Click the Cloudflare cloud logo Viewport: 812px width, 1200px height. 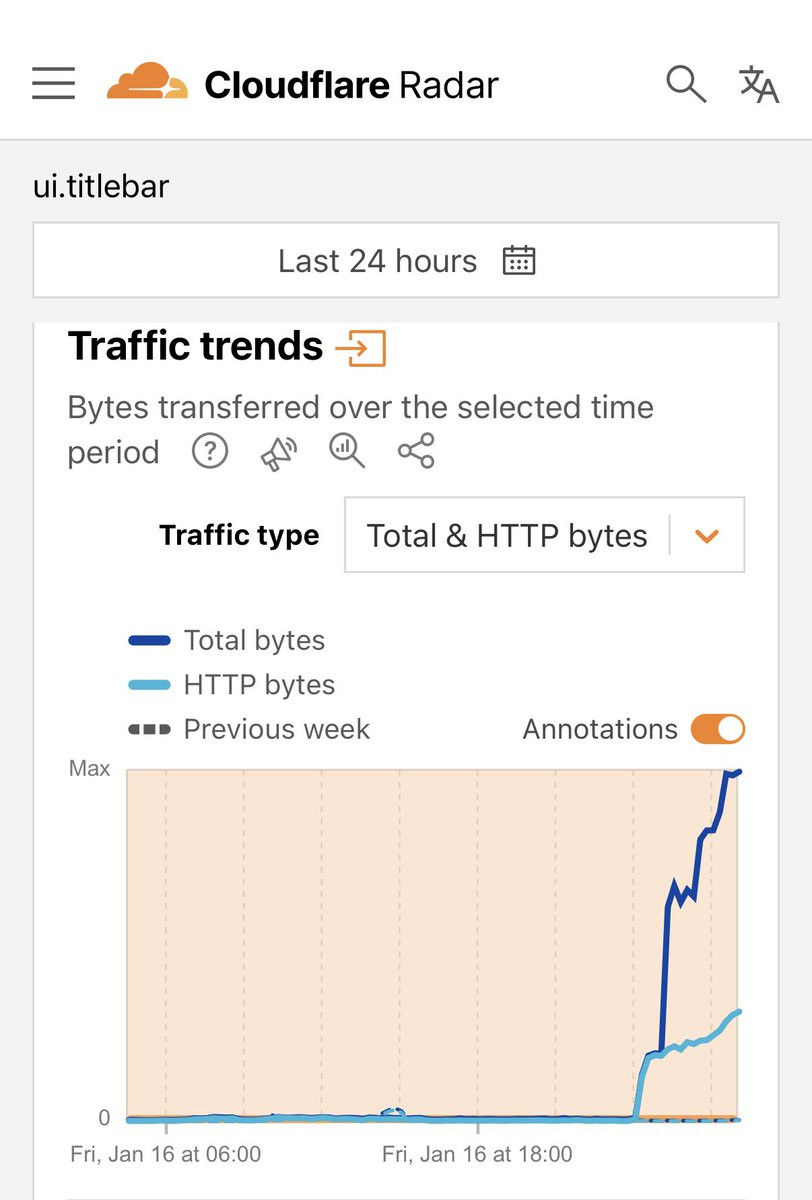coord(147,82)
